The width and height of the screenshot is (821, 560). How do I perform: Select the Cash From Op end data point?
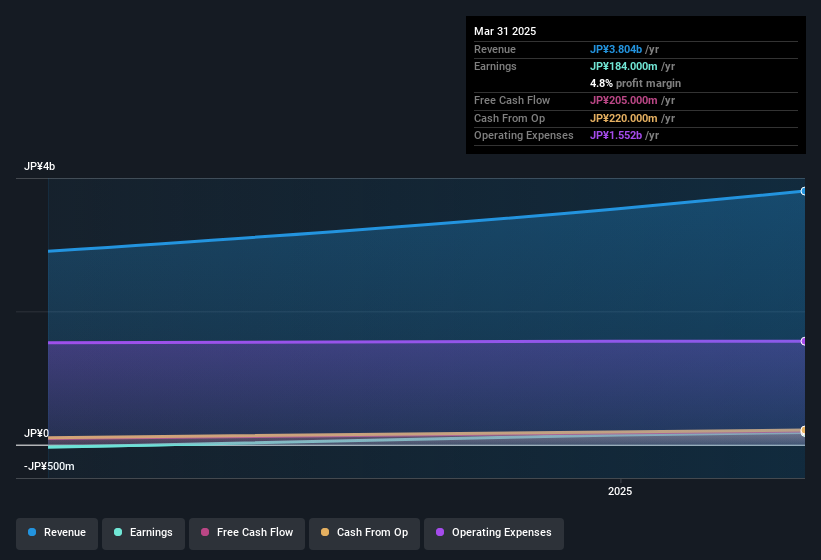804,430
